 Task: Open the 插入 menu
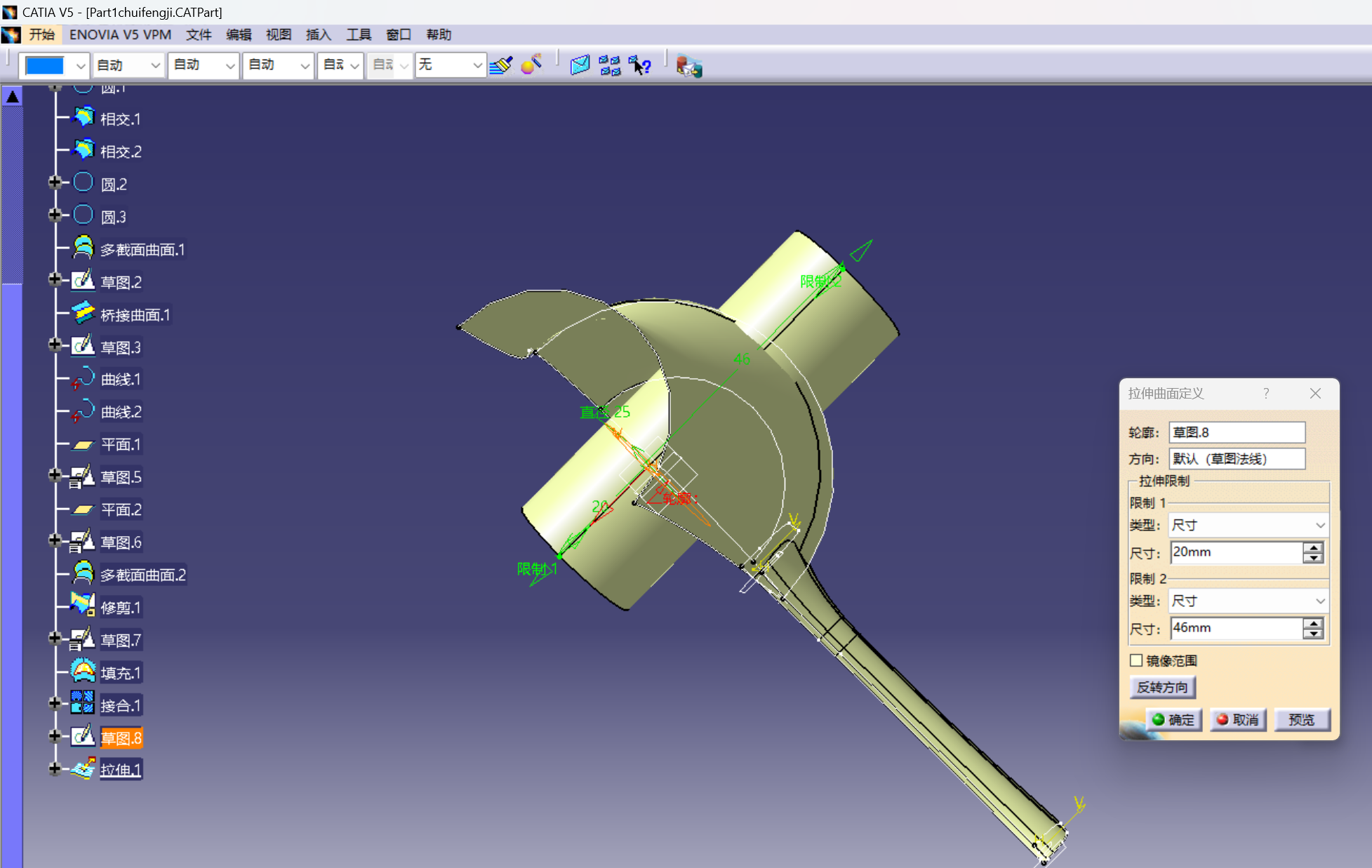[x=318, y=34]
